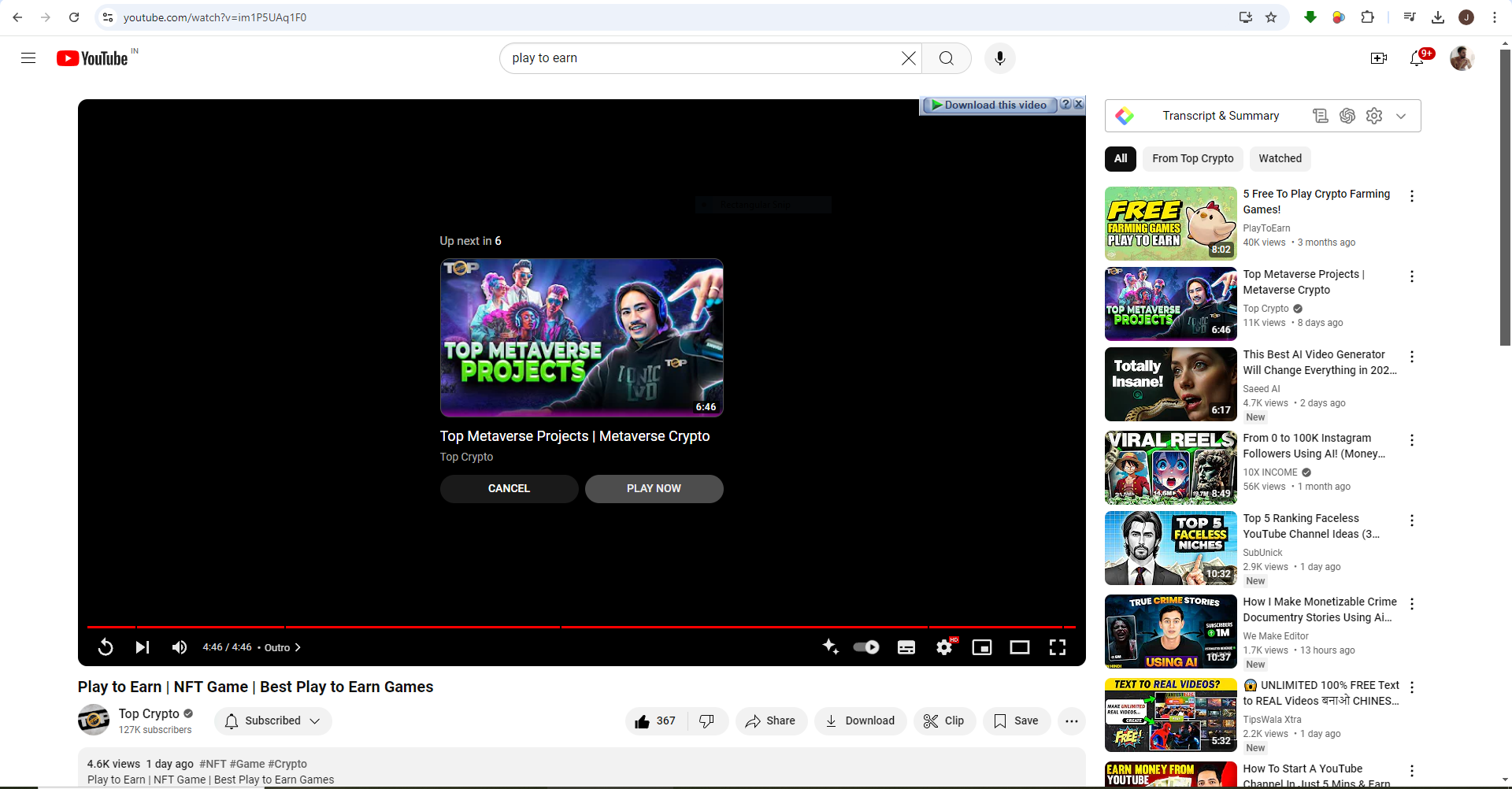Toggle the autoplay switch
This screenshot has width=1512, height=789.
coord(866,647)
